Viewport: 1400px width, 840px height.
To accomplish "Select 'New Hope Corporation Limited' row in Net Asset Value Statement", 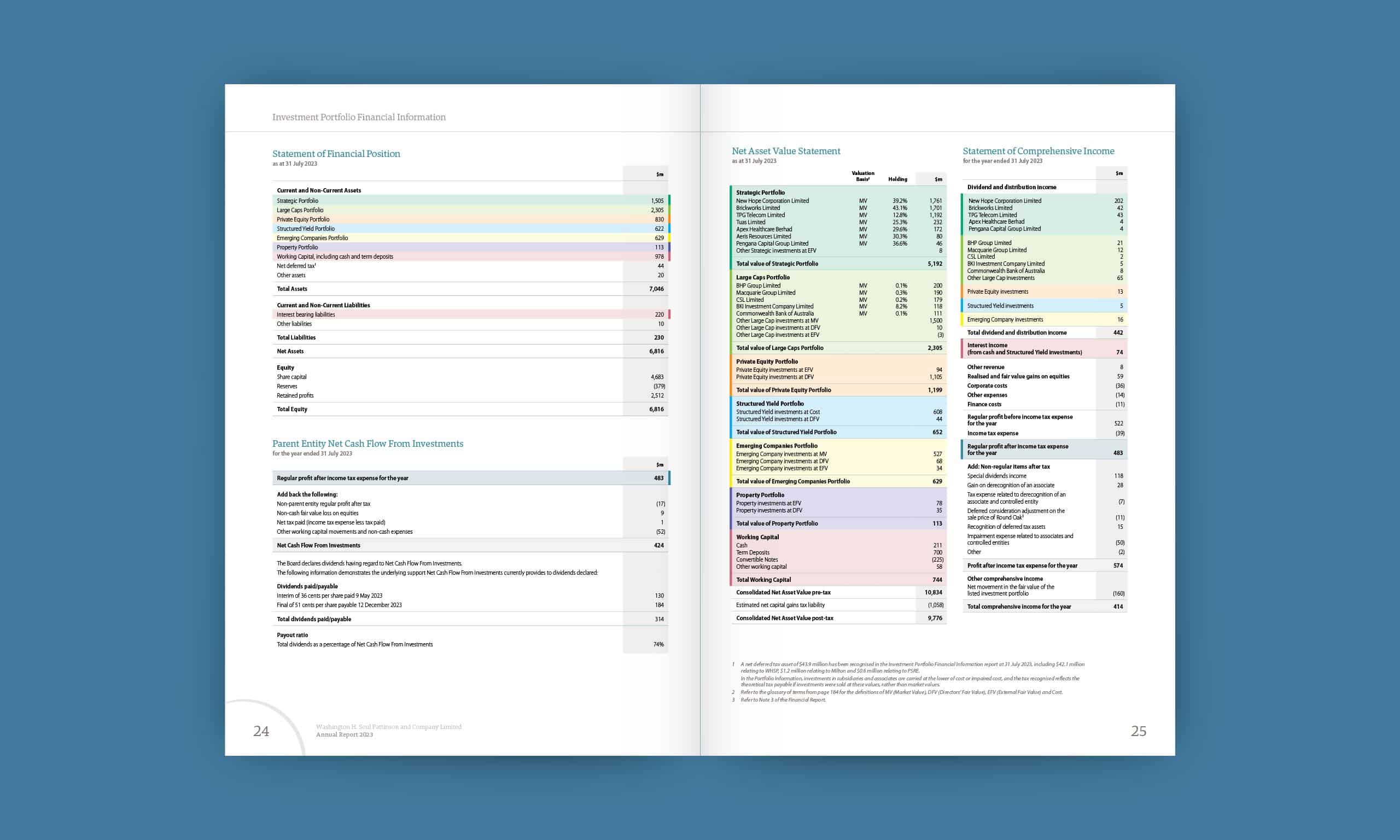I will tap(839, 200).
